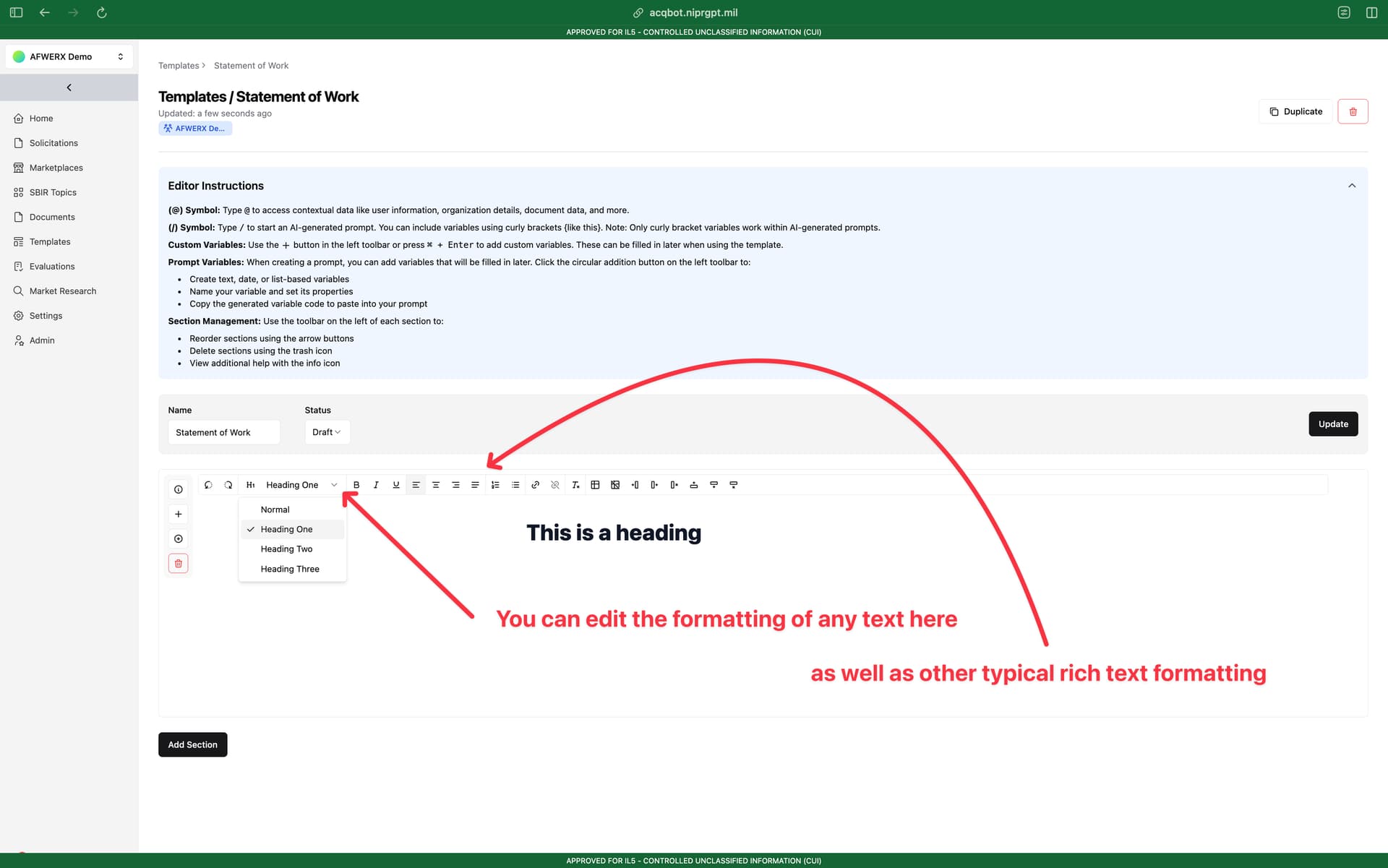The height and width of the screenshot is (868, 1388).
Task: Click the browser address bar URL
Action: pyautogui.click(x=693, y=12)
